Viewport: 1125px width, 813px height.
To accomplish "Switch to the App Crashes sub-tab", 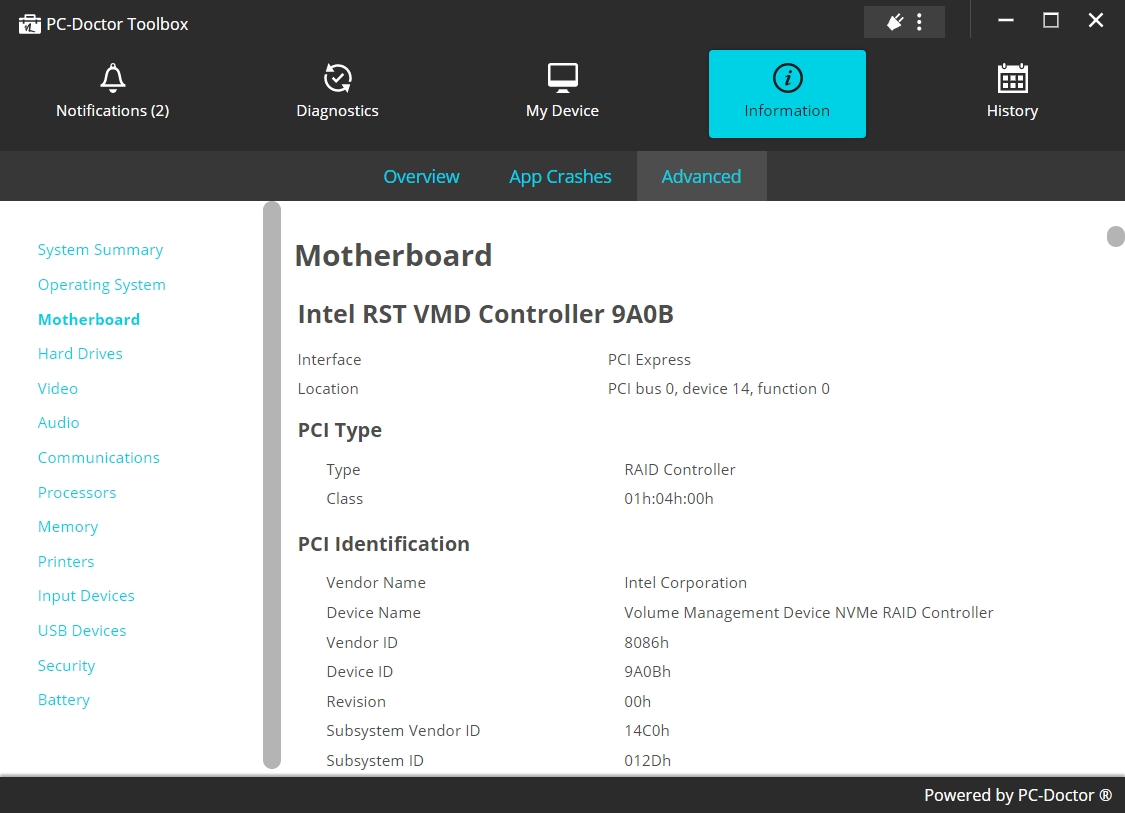I will [x=560, y=177].
